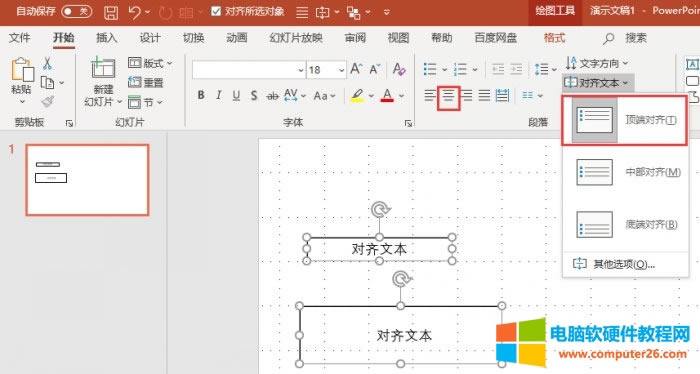
Task: Uncheck the 对齐所选对象 checkbox
Action: 216,12
